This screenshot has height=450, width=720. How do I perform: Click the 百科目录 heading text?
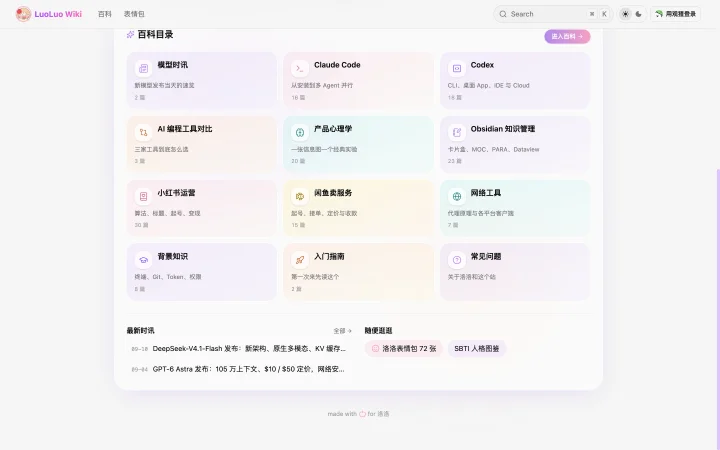[155, 34]
